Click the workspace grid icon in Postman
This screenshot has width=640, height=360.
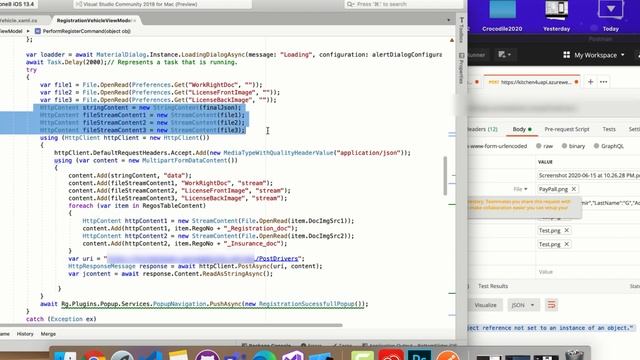click(x=567, y=55)
